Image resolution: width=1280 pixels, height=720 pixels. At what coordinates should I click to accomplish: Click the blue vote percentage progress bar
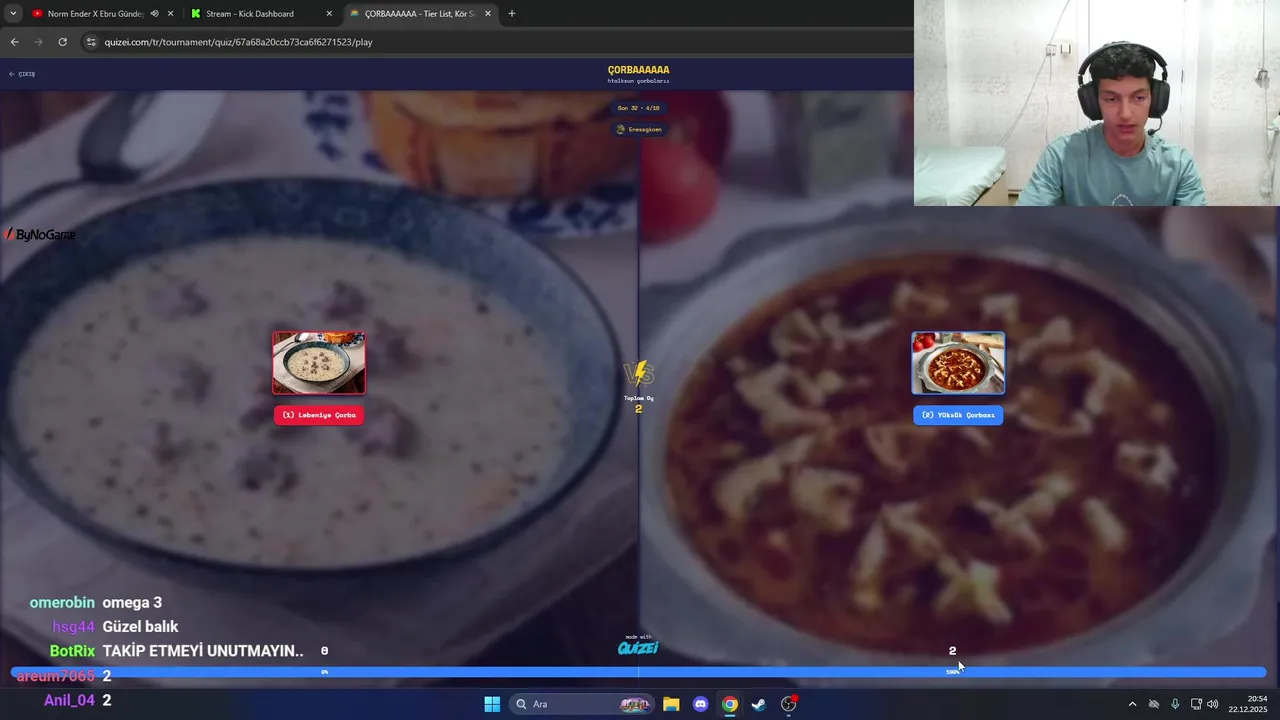tap(638, 673)
